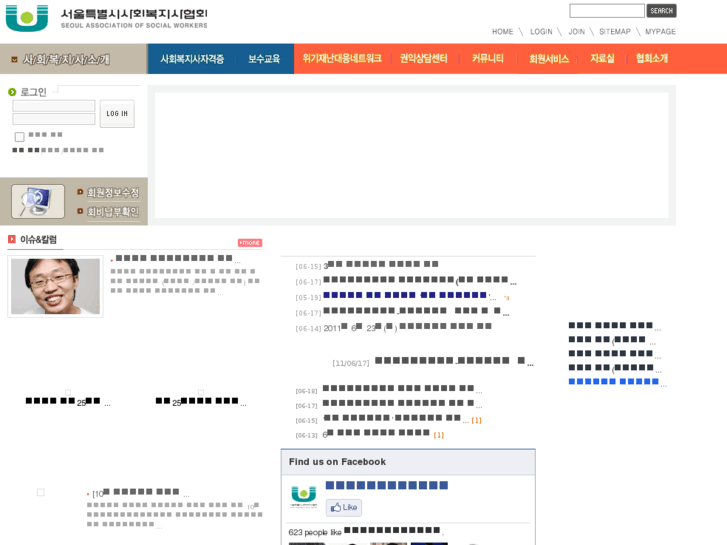Open the SITEMAP link
This screenshot has width=727, height=545.
point(615,32)
